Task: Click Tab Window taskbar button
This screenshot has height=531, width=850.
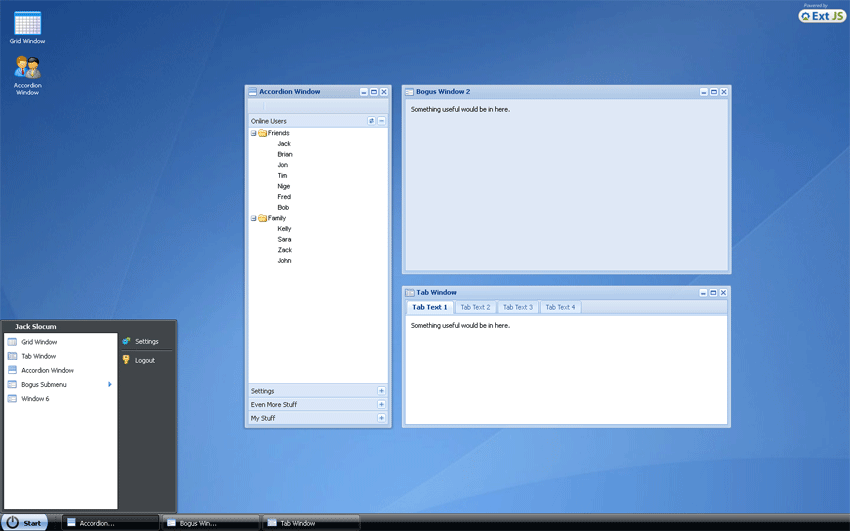Action: (311, 523)
